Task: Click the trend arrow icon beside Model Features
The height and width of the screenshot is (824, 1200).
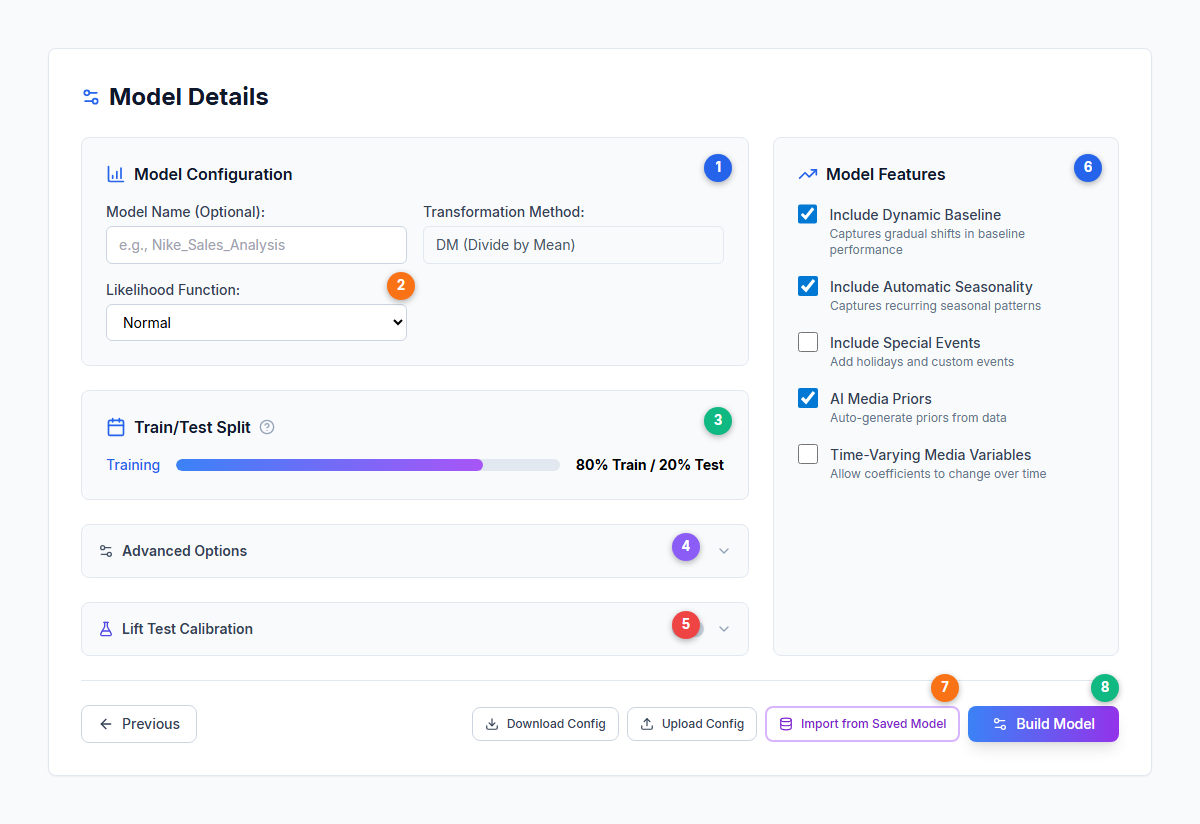Action: pyautogui.click(x=808, y=174)
